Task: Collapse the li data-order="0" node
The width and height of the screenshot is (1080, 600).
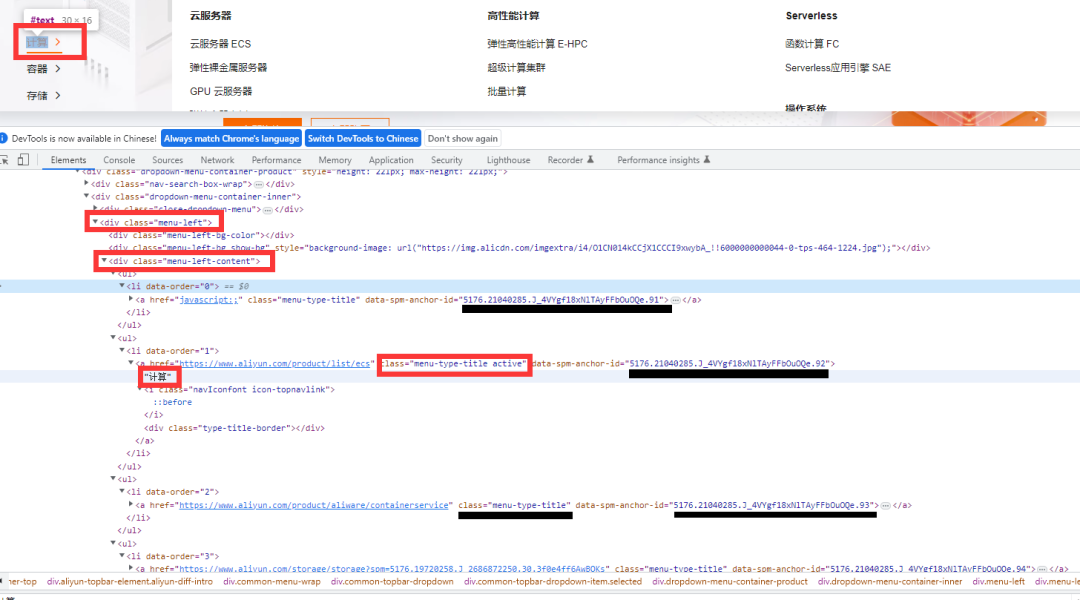Action: [x=122, y=286]
